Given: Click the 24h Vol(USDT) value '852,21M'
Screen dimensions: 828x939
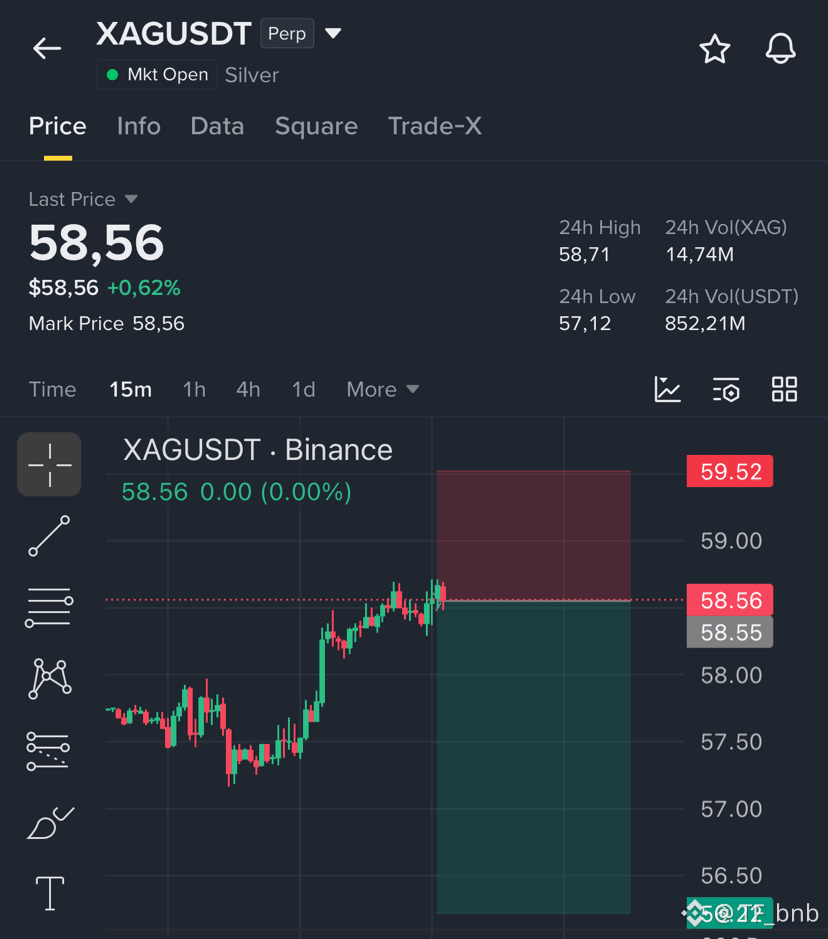Looking at the screenshot, I should click(x=705, y=323).
